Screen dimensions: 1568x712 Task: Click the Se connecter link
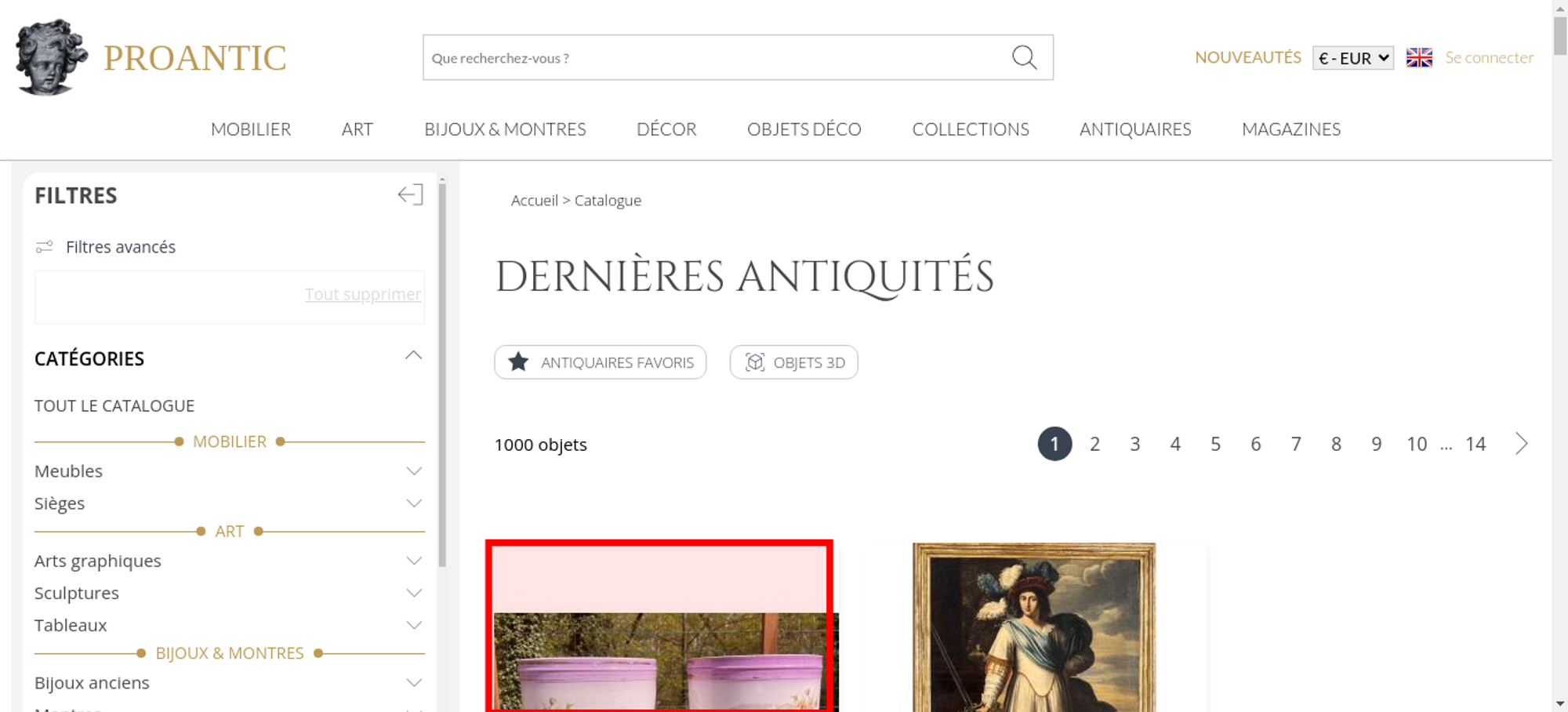pos(1489,58)
